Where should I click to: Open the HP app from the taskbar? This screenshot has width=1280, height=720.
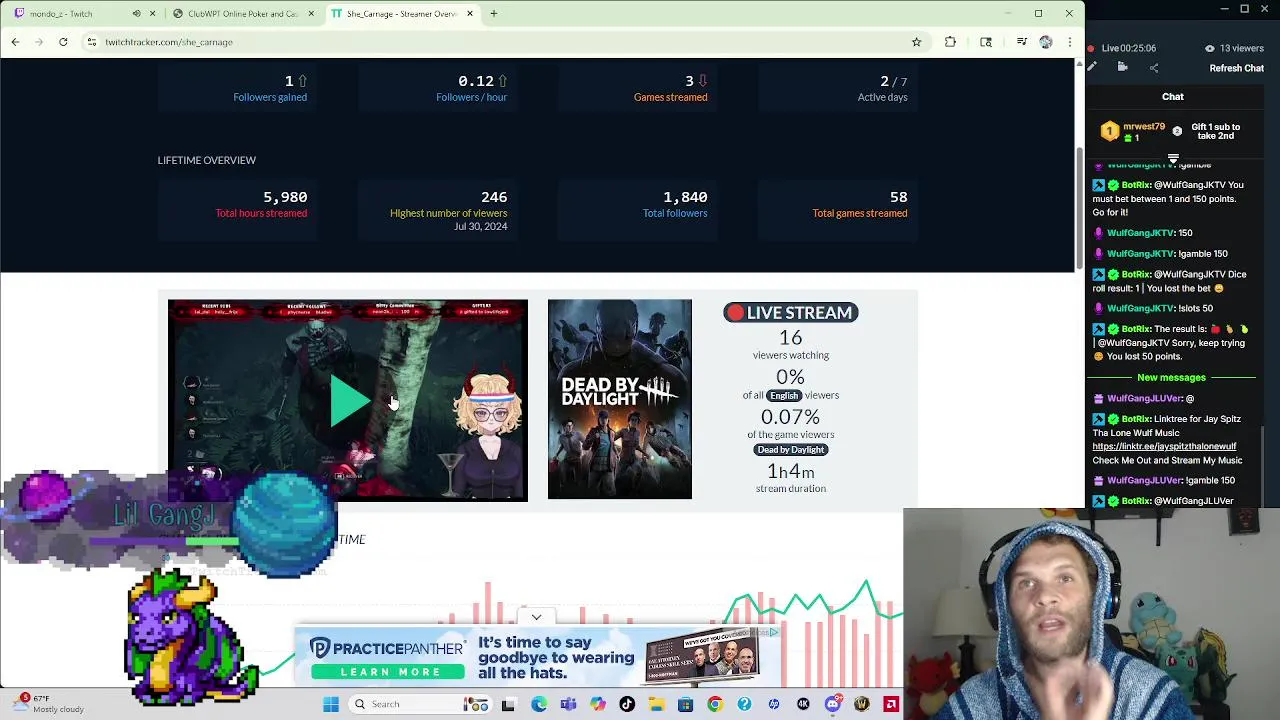pos(773,704)
